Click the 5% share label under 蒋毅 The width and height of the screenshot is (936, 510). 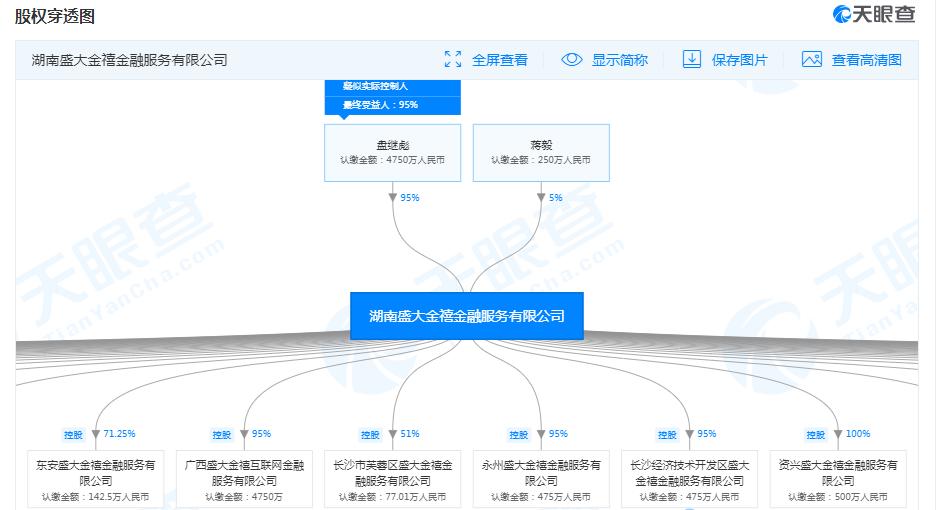555,198
